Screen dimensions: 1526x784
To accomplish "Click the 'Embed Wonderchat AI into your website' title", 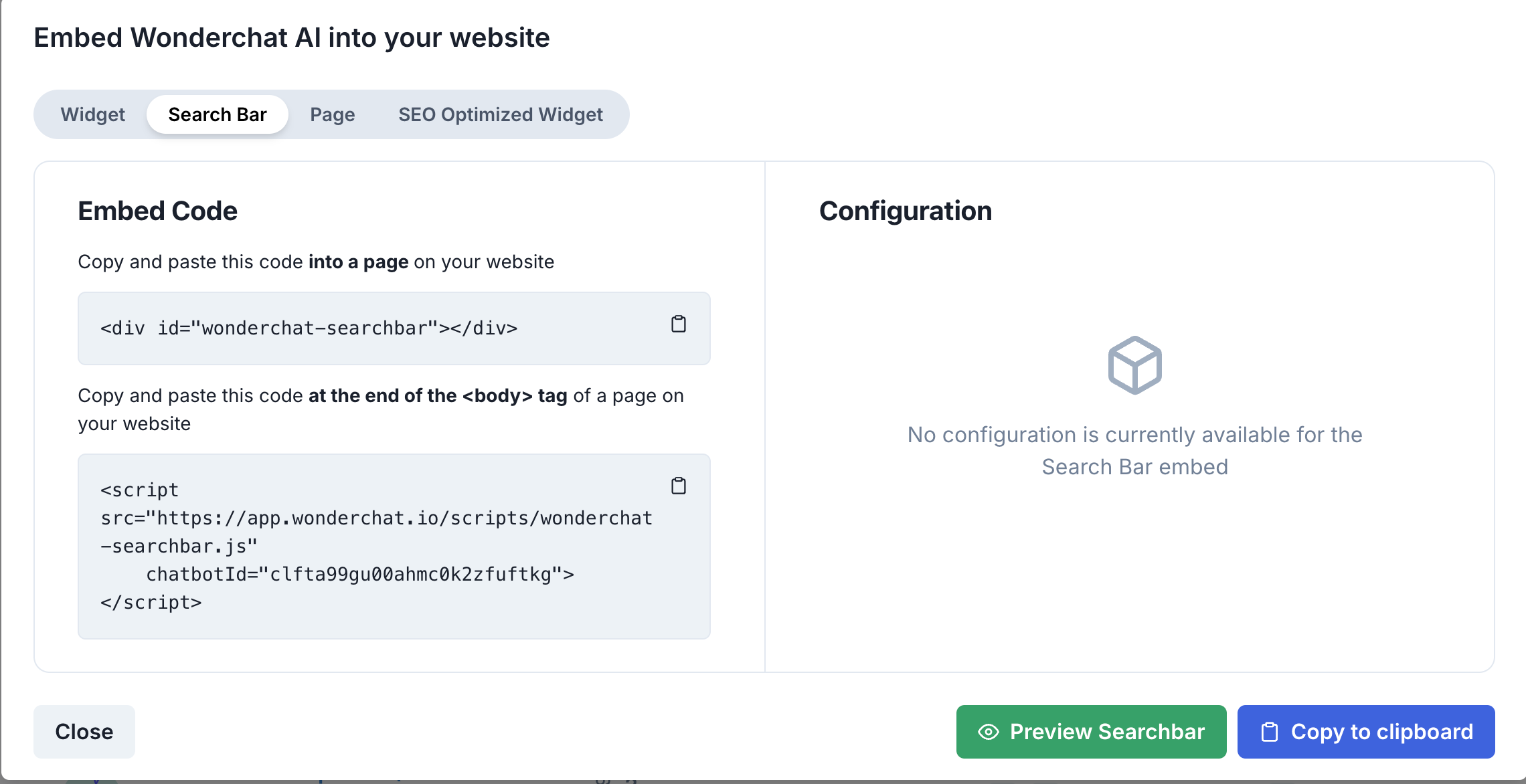I will click(292, 37).
